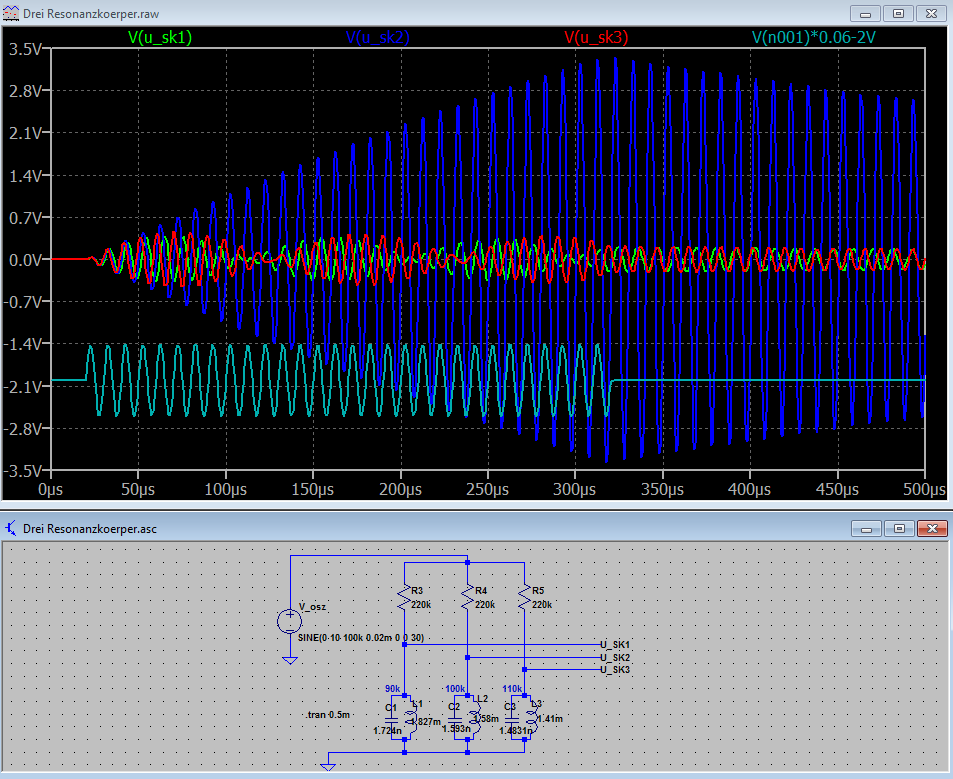953x779 pixels.
Task: Select resistor R3 in the schematic
Action: click(404, 597)
